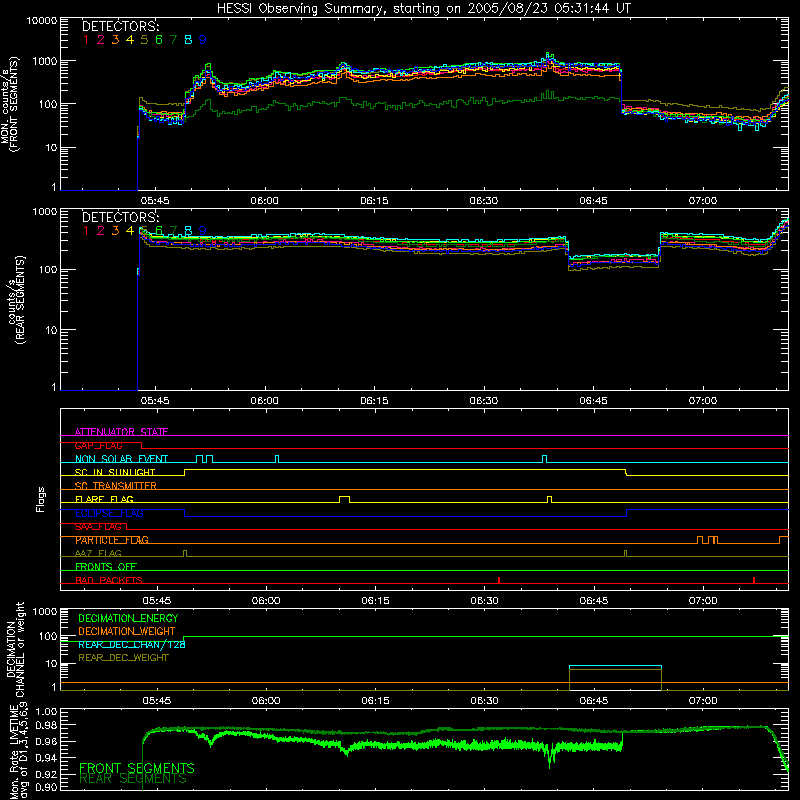This screenshot has width=800, height=800.
Task: Click green detector 6 in the front segments legend
Action: tap(159, 40)
